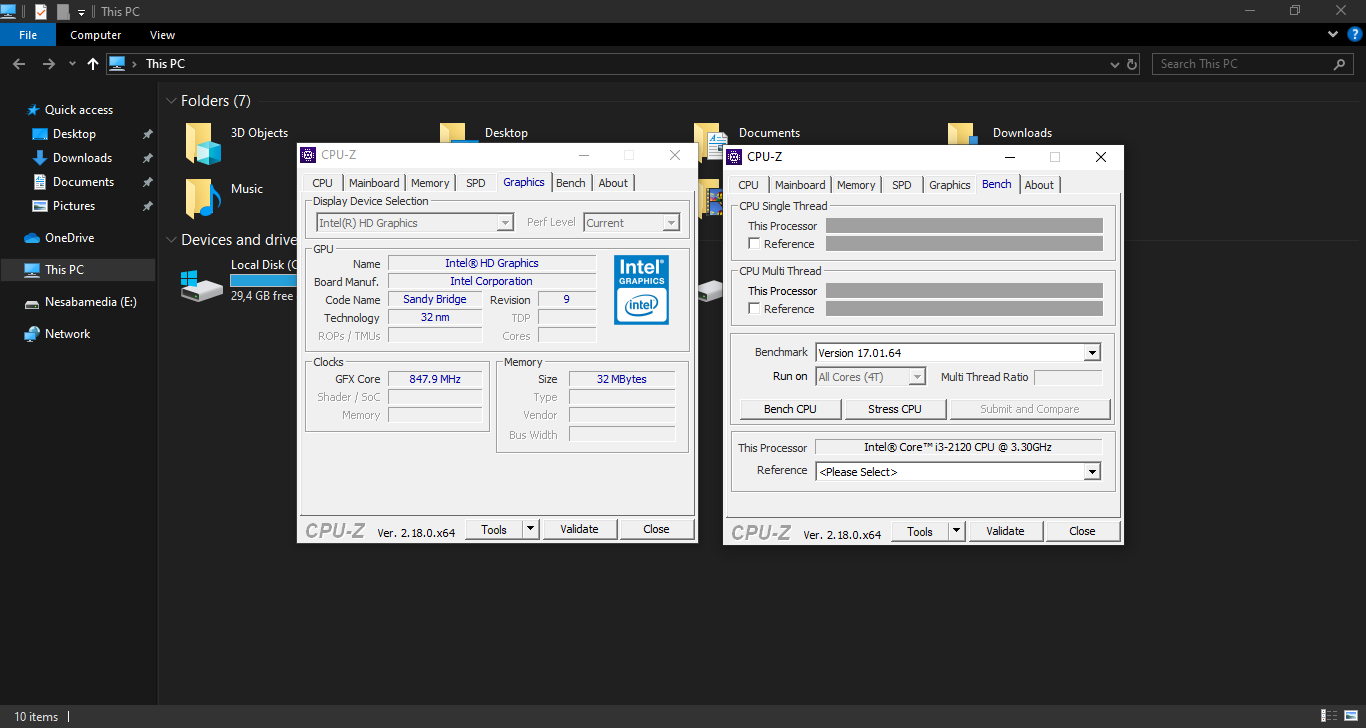Collapse the Folders (7) section
The image size is (1366, 728).
(x=171, y=101)
